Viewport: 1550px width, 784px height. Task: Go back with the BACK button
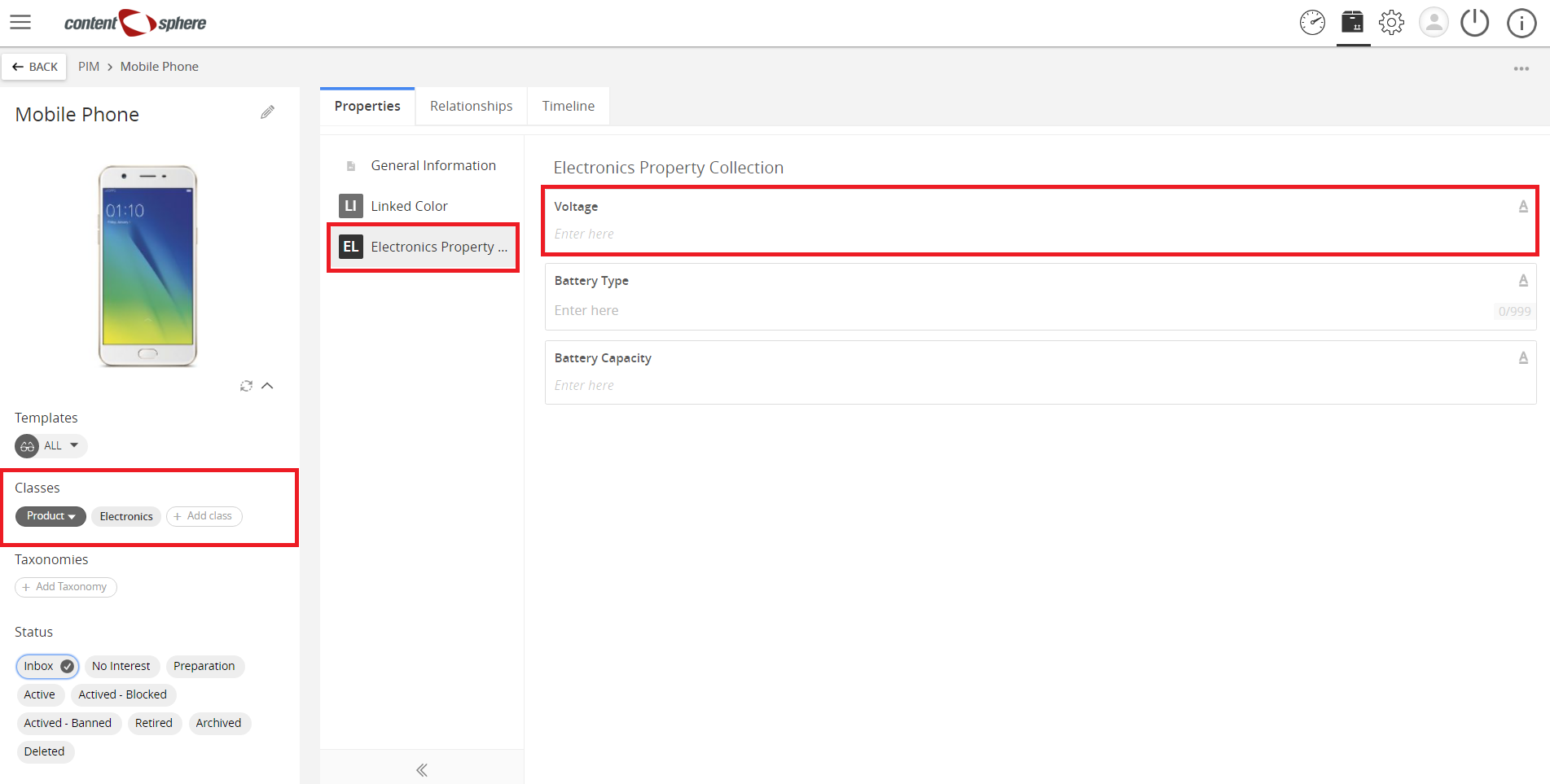click(34, 67)
